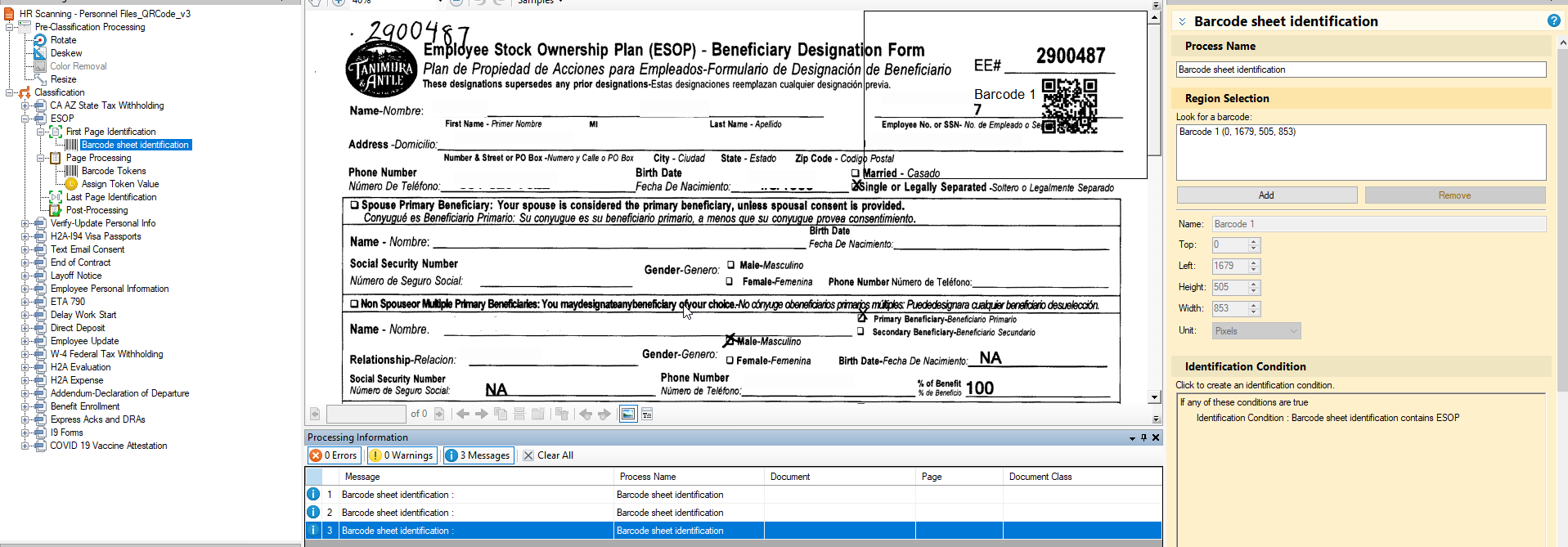Click the info icon on message row 1
The image size is (1568, 547).
(x=313, y=495)
